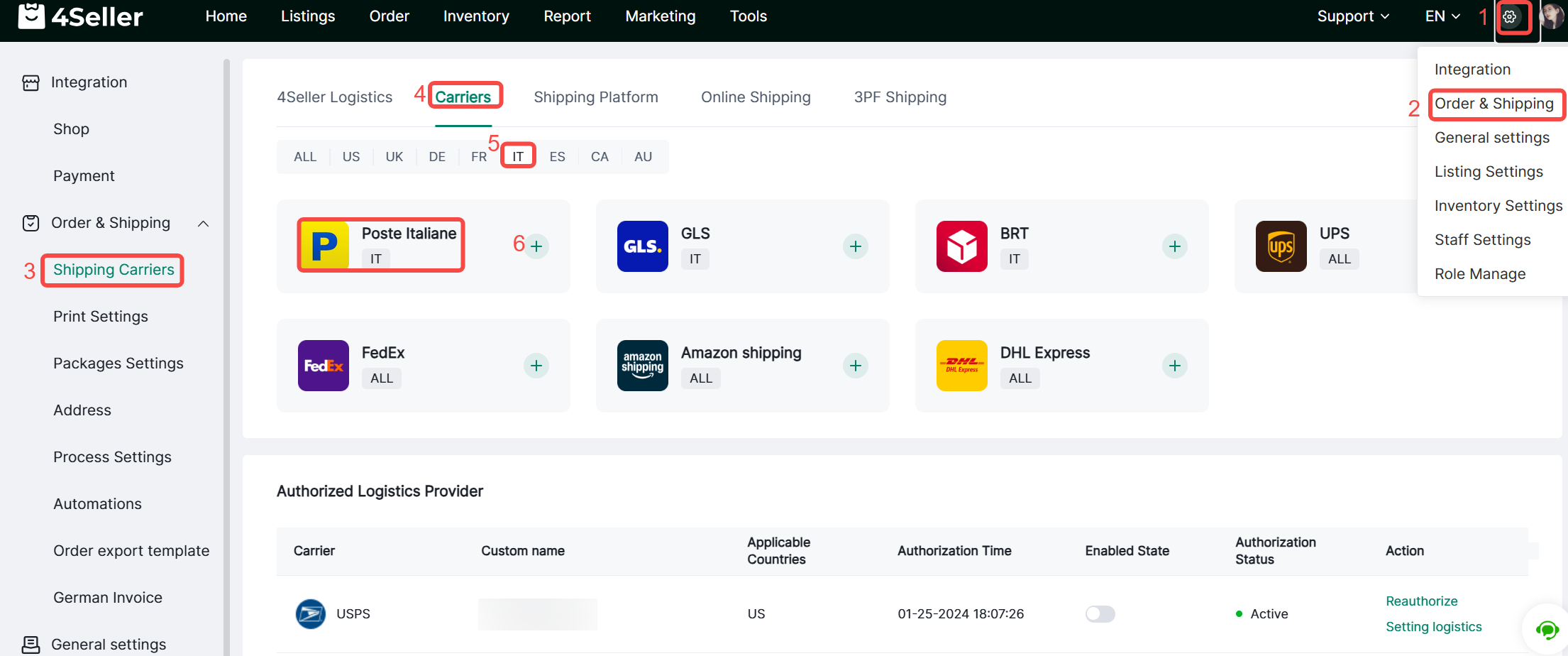Viewport: 1568px width, 656px height.
Task: Click Setting logistics link for USPS
Action: (1433, 627)
